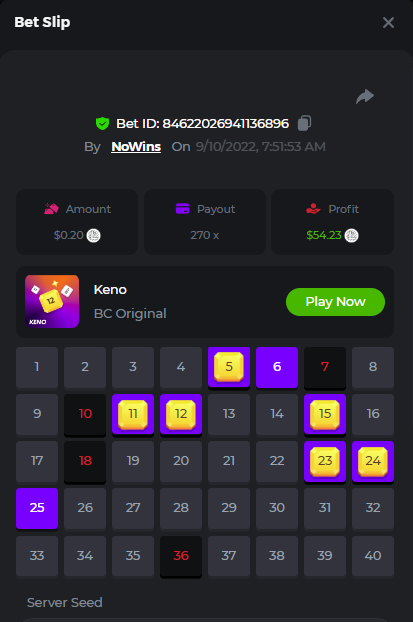413x622 pixels.
Task: Click the Keno game title
Action: point(110,290)
